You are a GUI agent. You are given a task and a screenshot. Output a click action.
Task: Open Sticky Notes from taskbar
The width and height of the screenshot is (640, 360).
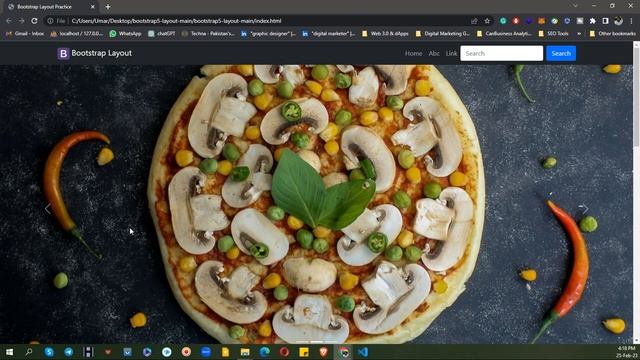pos(304,352)
